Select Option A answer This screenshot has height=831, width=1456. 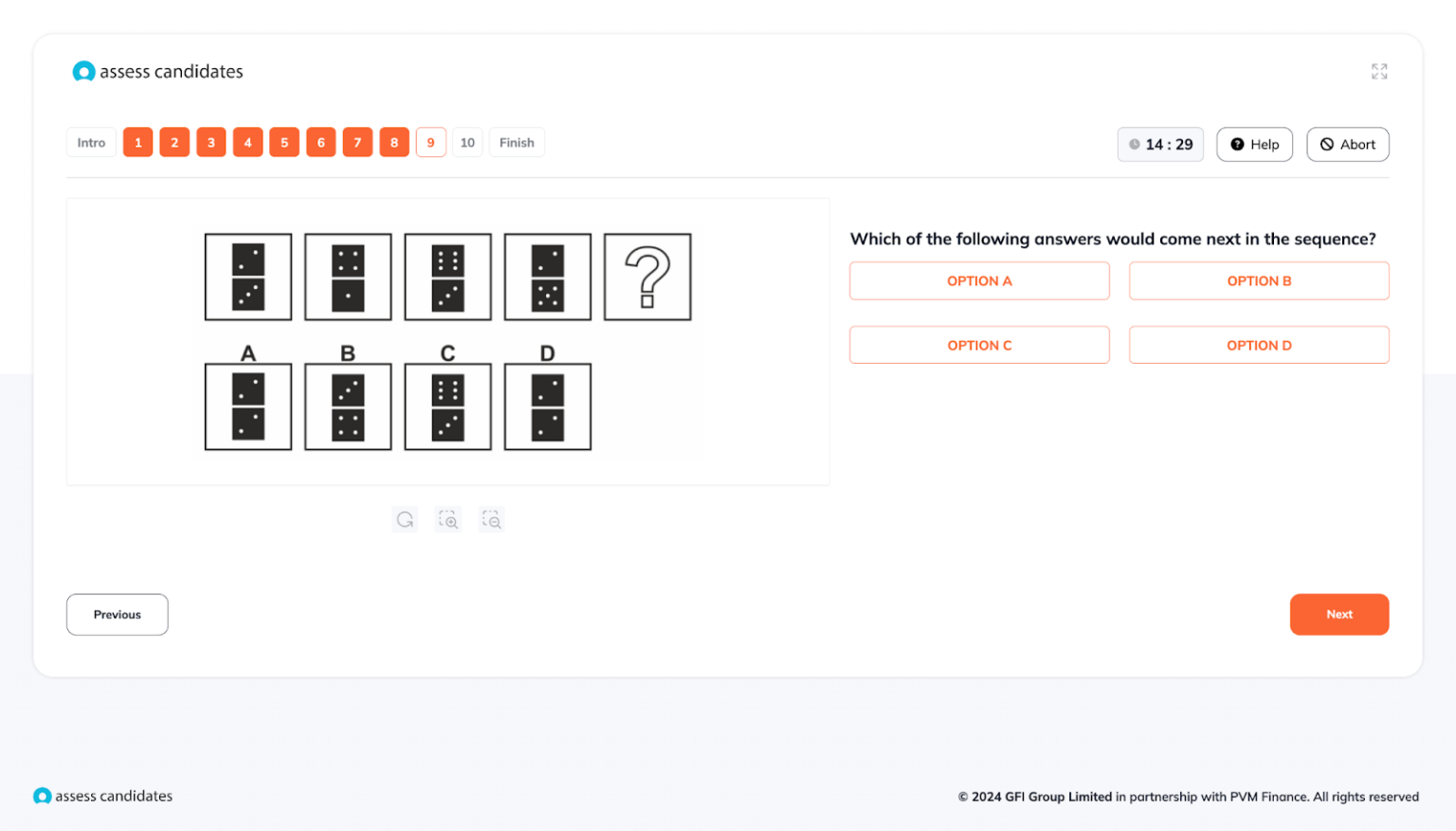click(979, 280)
